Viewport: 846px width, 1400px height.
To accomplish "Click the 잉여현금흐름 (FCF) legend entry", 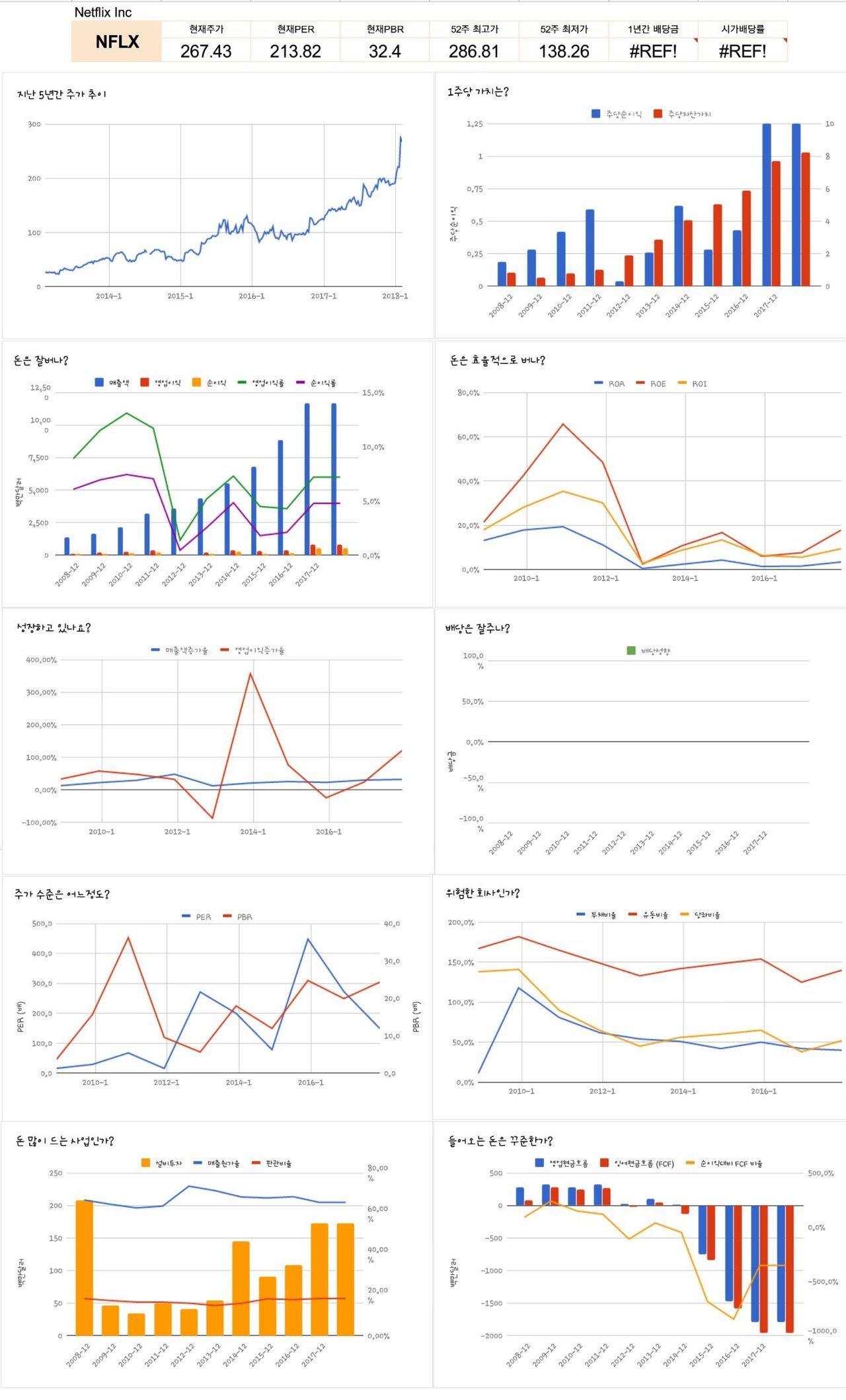I will [x=637, y=1163].
